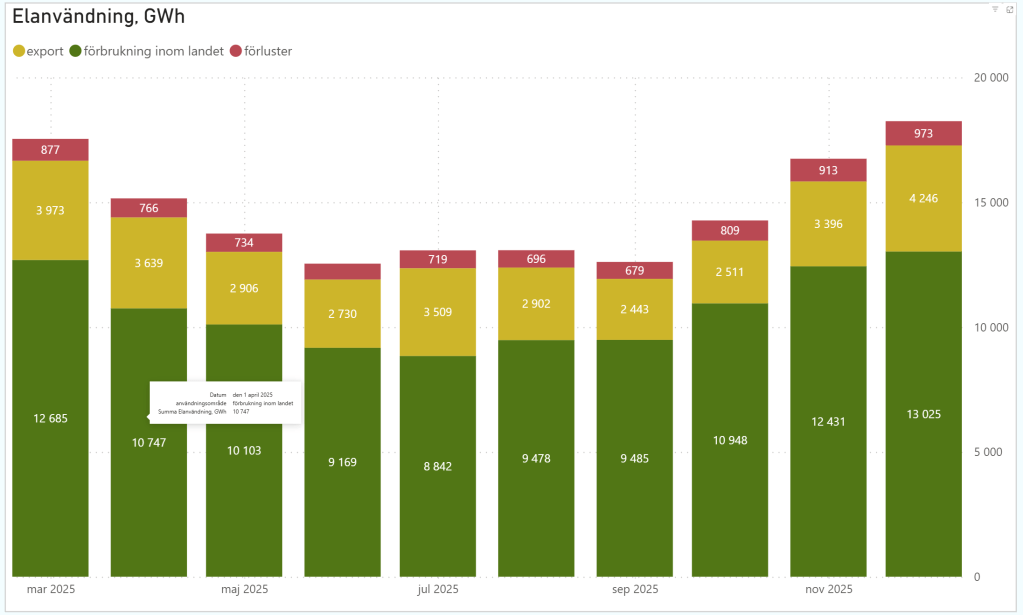Select the förluster legend label
1023x615 pixels.
(268, 51)
